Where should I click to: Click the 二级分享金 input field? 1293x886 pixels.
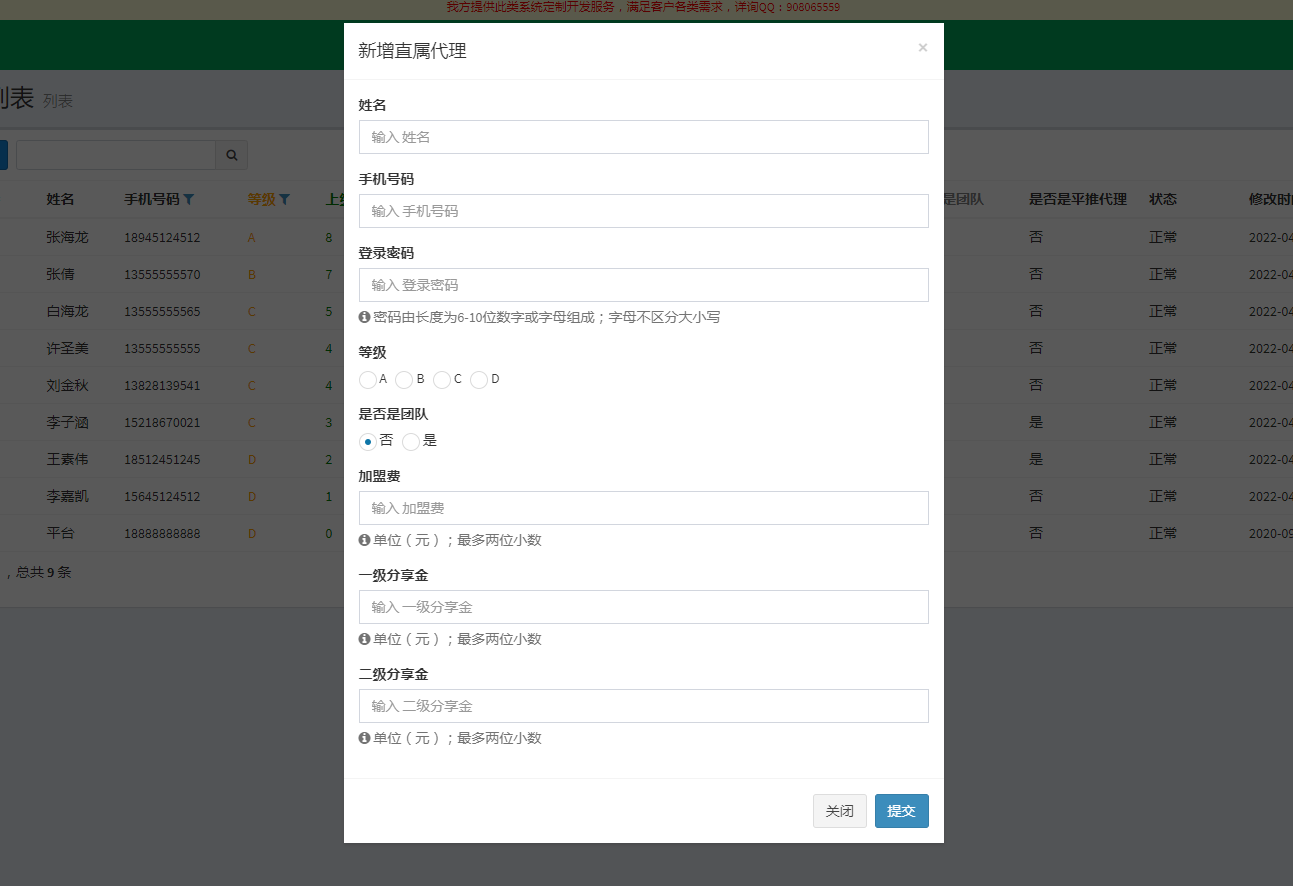pos(643,706)
